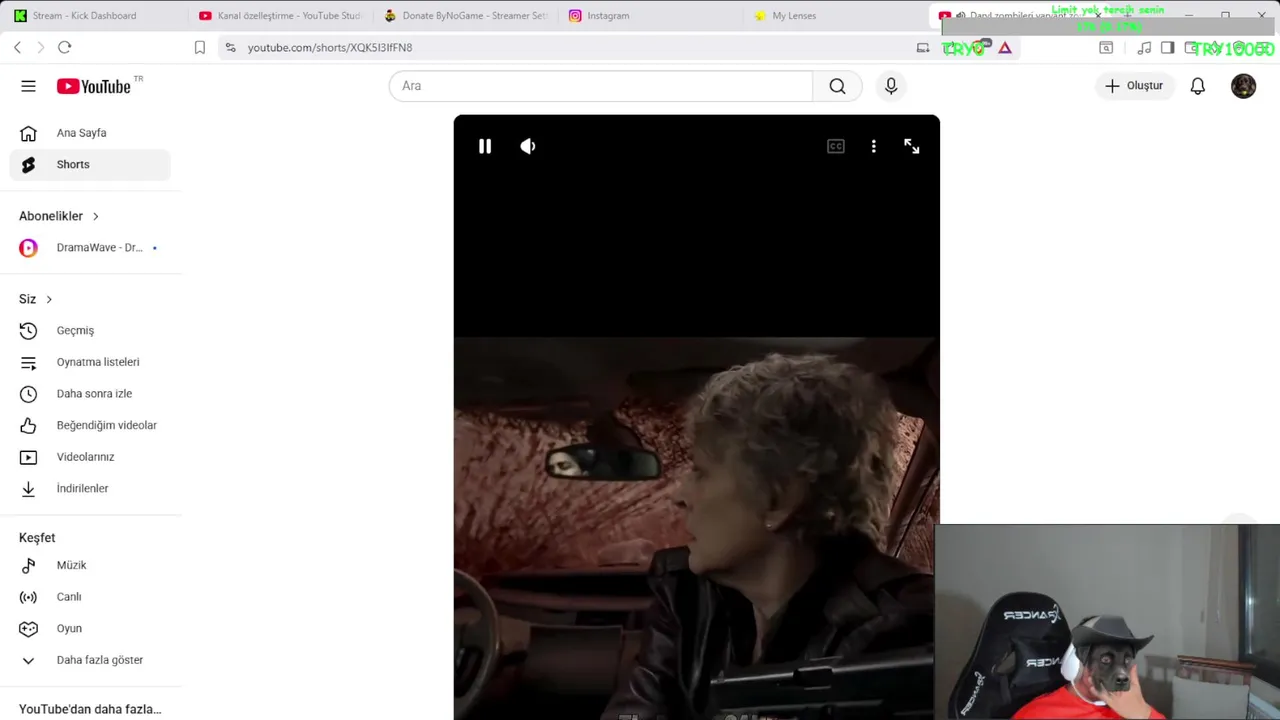Open Canlı under Keşfet
The image size is (1280, 720).
(x=90, y=597)
